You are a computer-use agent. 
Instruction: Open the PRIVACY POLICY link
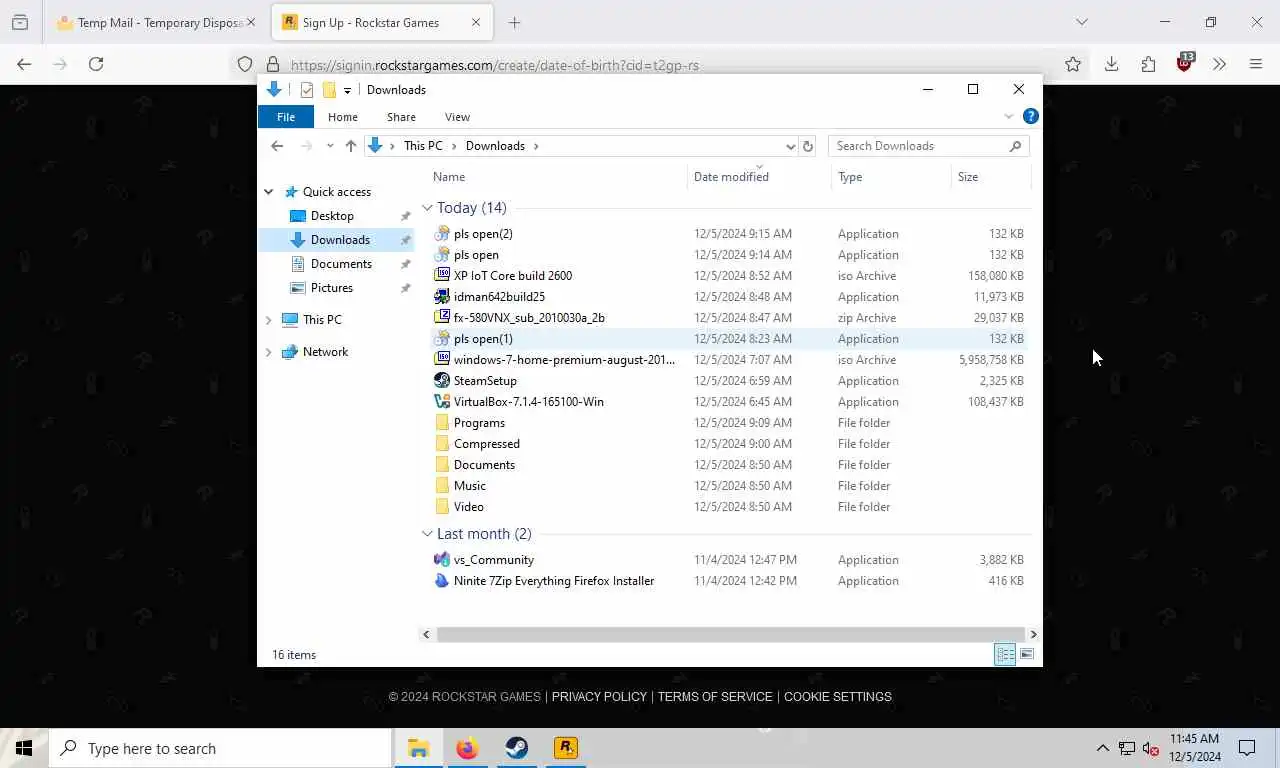coord(599,697)
